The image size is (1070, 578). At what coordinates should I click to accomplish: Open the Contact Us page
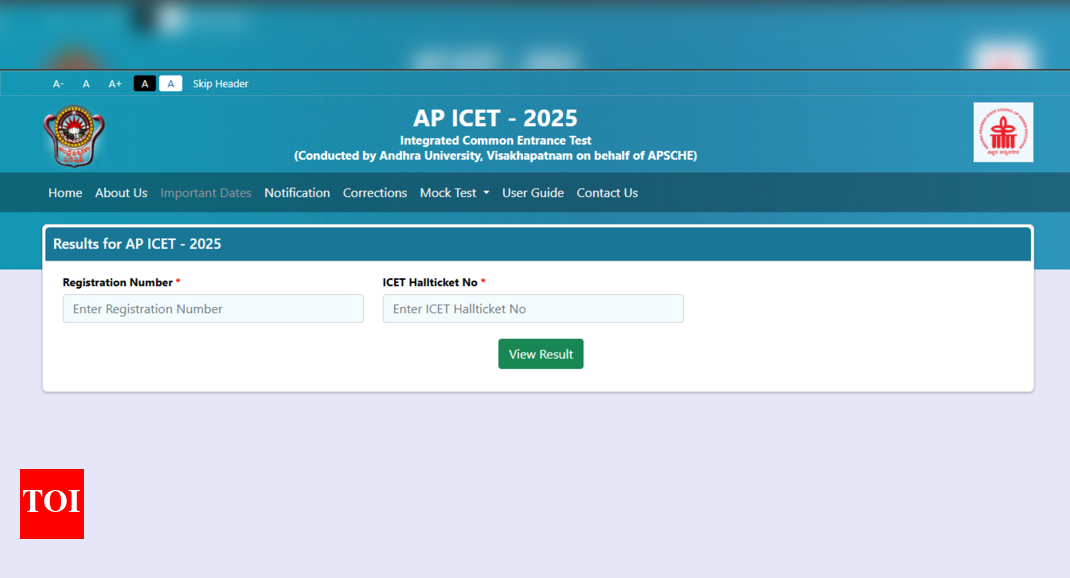(x=607, y=193)
